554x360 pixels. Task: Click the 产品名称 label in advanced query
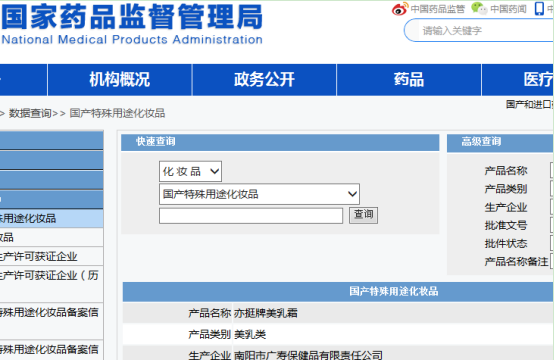tap(506, 171)
